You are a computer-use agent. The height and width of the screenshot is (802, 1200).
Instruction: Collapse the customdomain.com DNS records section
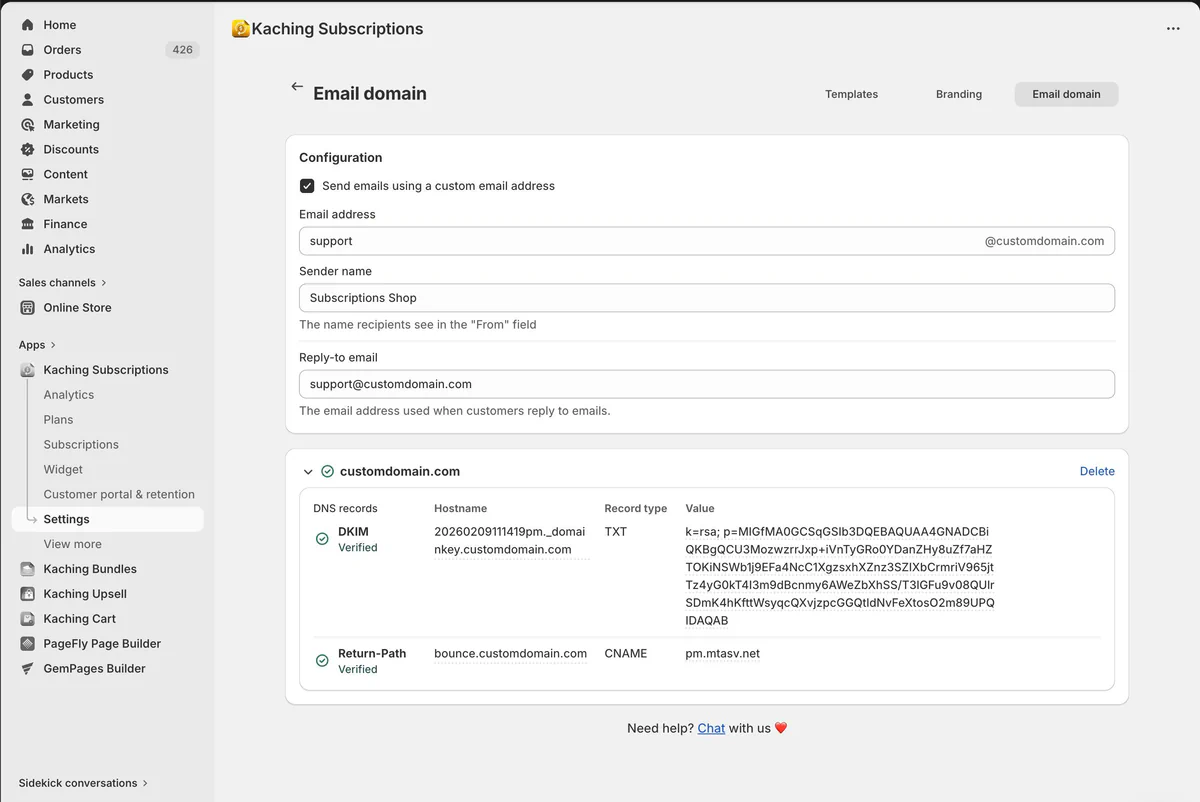307,471
